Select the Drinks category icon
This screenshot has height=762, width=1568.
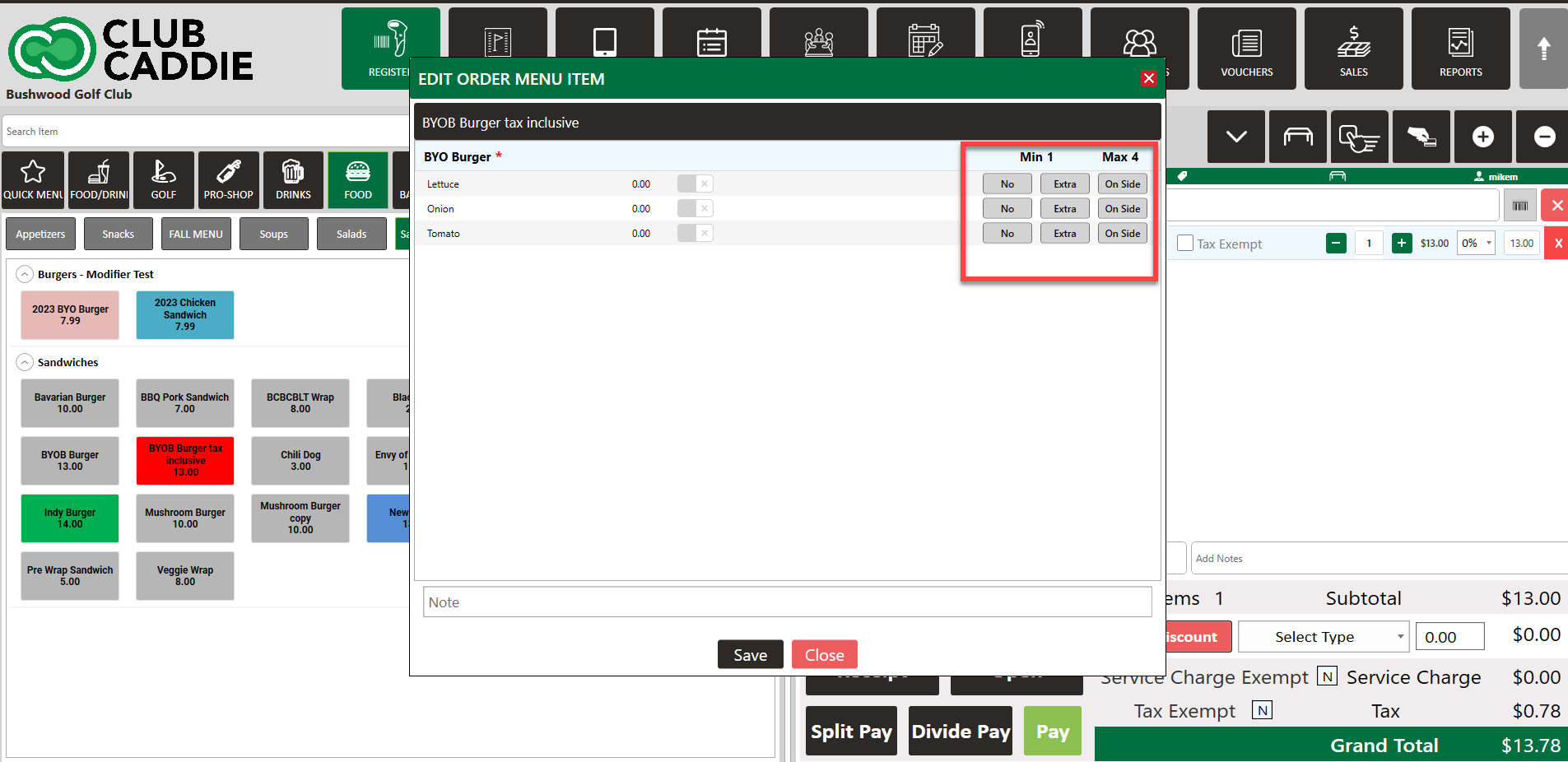pos(293,179)
